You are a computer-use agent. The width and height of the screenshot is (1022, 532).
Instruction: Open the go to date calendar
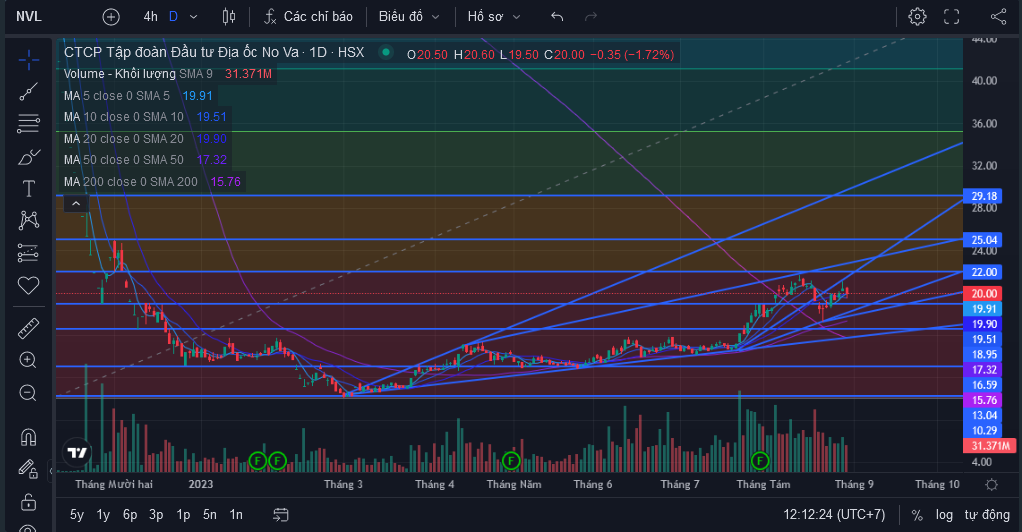(280, 515)
